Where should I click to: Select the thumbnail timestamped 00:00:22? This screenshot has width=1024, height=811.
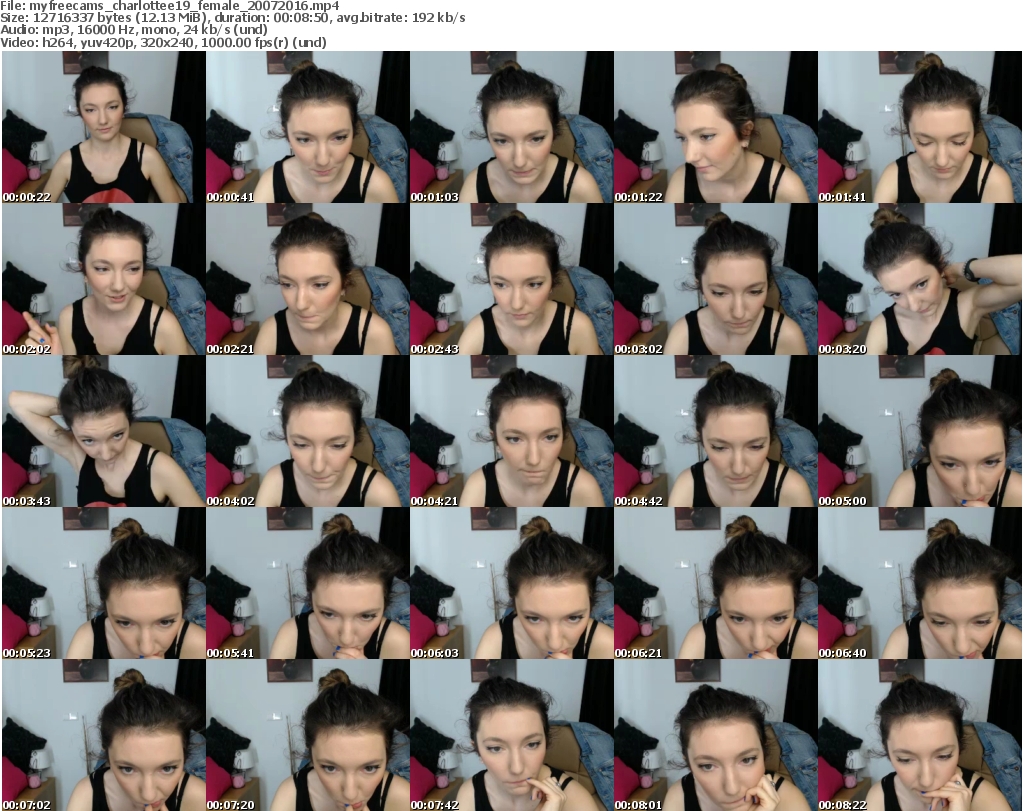(104, 127)
